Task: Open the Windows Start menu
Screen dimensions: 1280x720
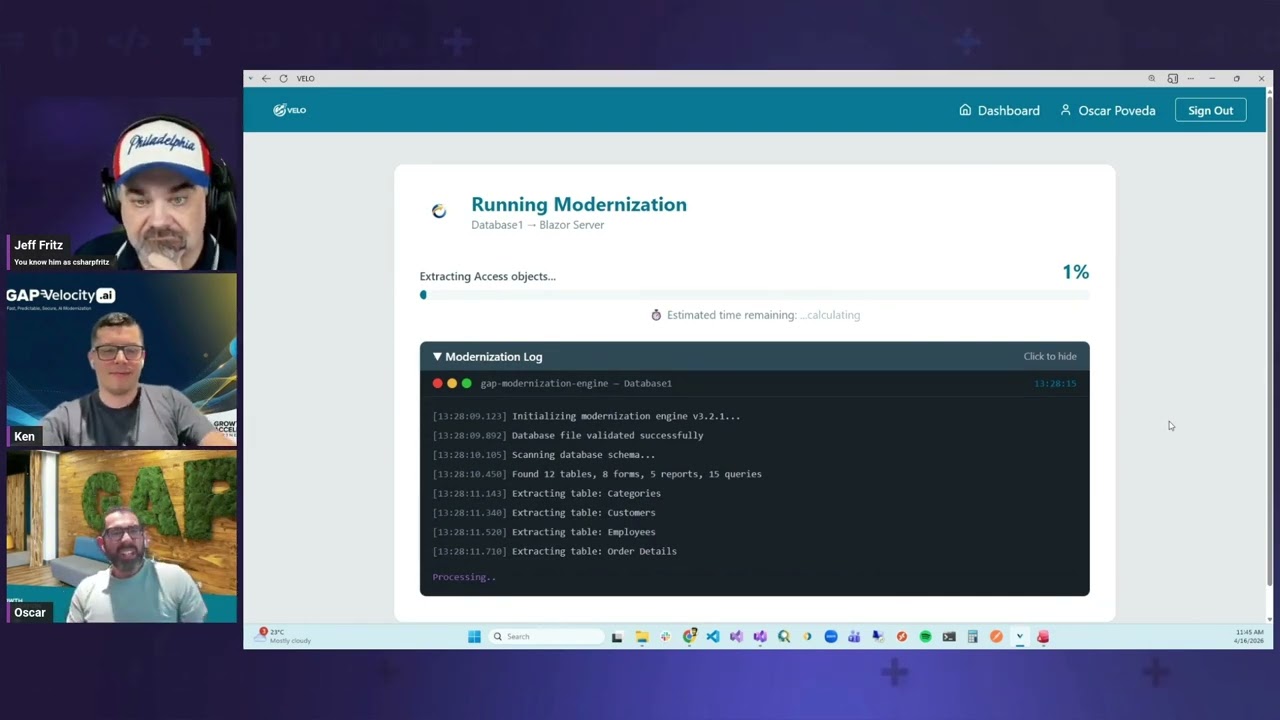Action: pyautogui.click(x=474, y=636)
